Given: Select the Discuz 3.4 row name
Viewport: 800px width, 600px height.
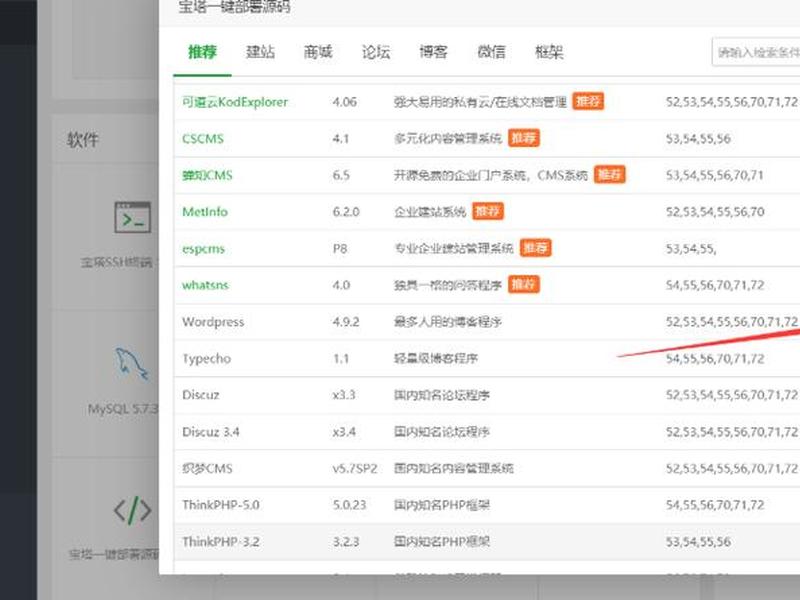Looking at the screenshot, I should (210, 432).
